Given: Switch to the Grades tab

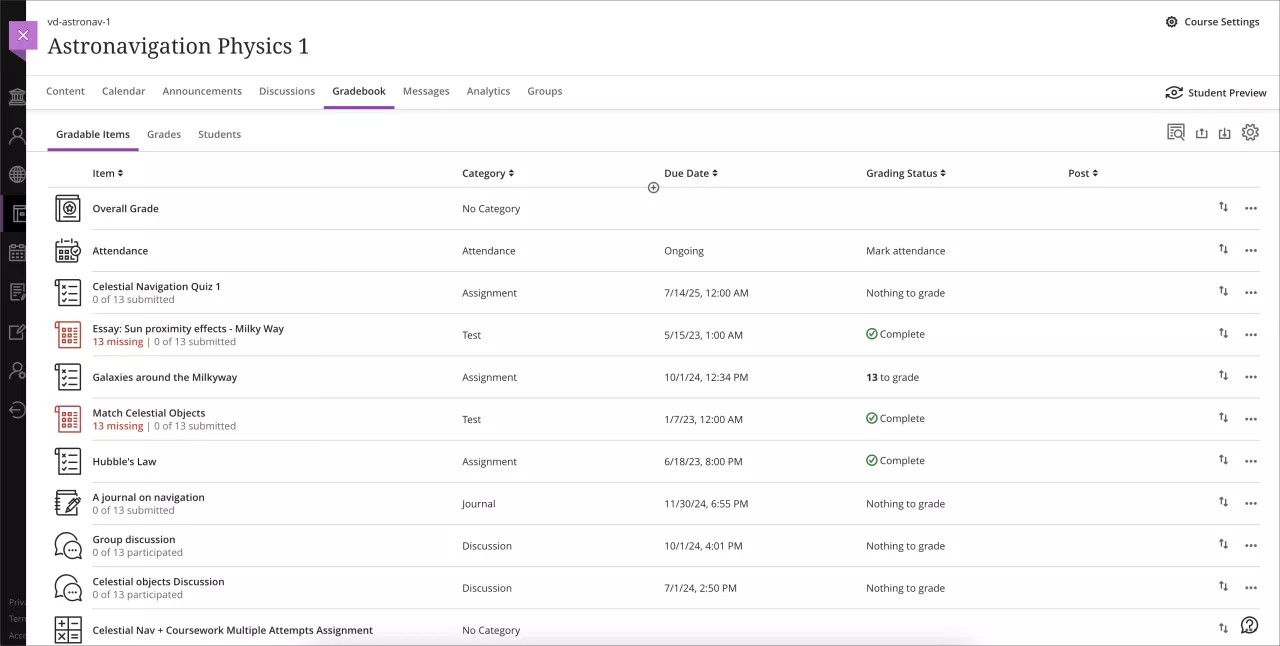Looking at the screenshot, I should point(164,134).
